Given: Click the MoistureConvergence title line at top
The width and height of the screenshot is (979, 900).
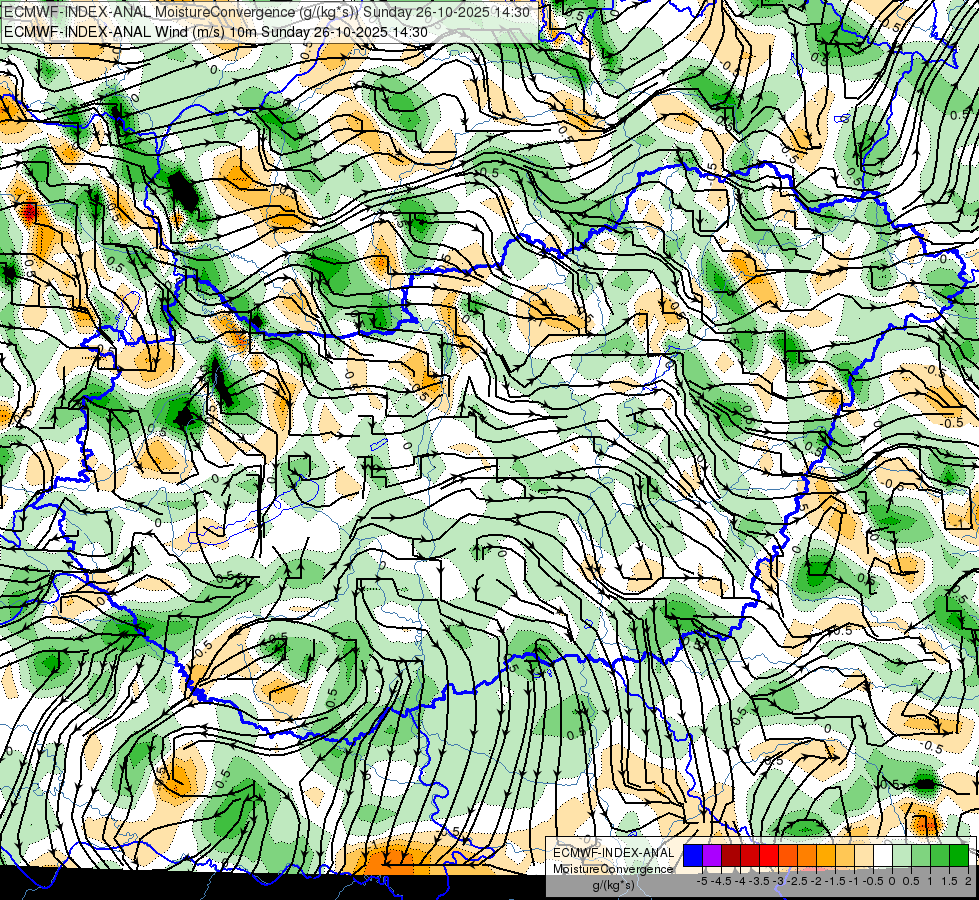Looking at the screenshot, I should [x=267, y=12].
